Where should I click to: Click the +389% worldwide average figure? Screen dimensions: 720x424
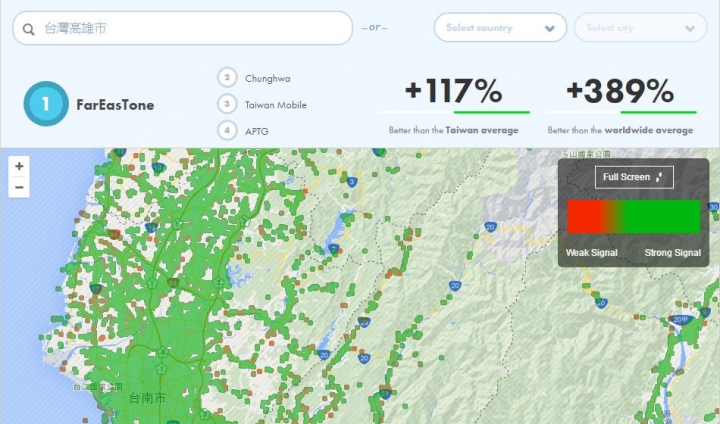pos(620,90)
